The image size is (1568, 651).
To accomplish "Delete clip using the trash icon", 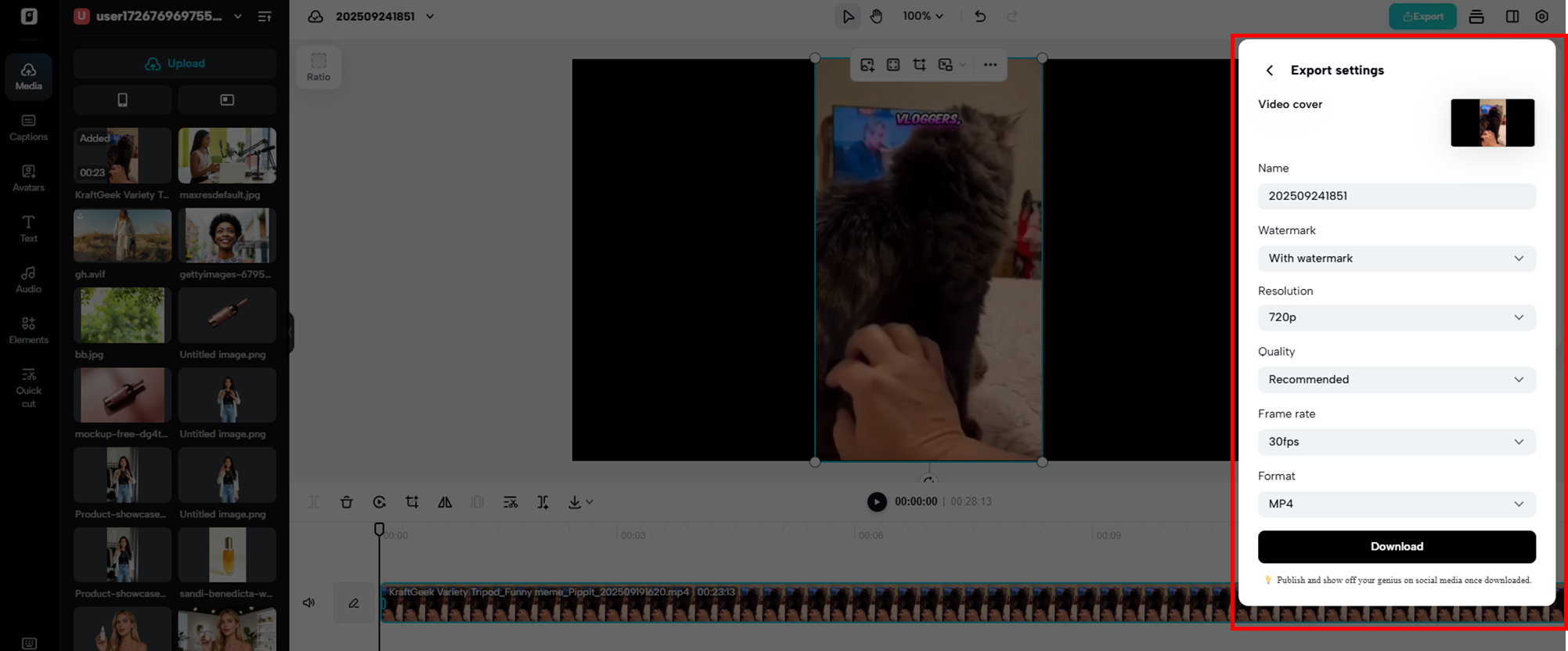I will tap(346, 502).
